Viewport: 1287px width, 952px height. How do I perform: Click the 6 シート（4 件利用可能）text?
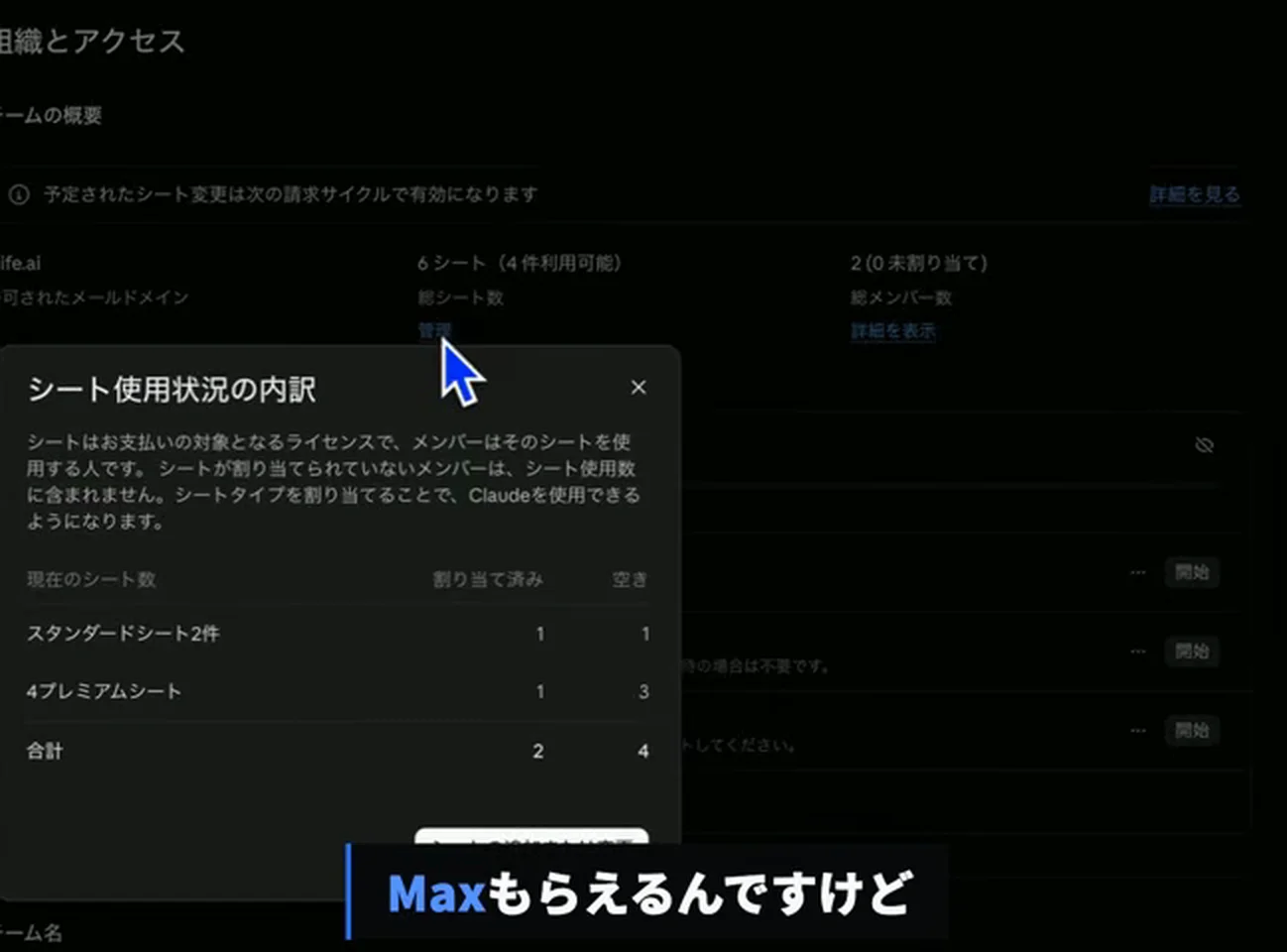(x=519, y=263)
